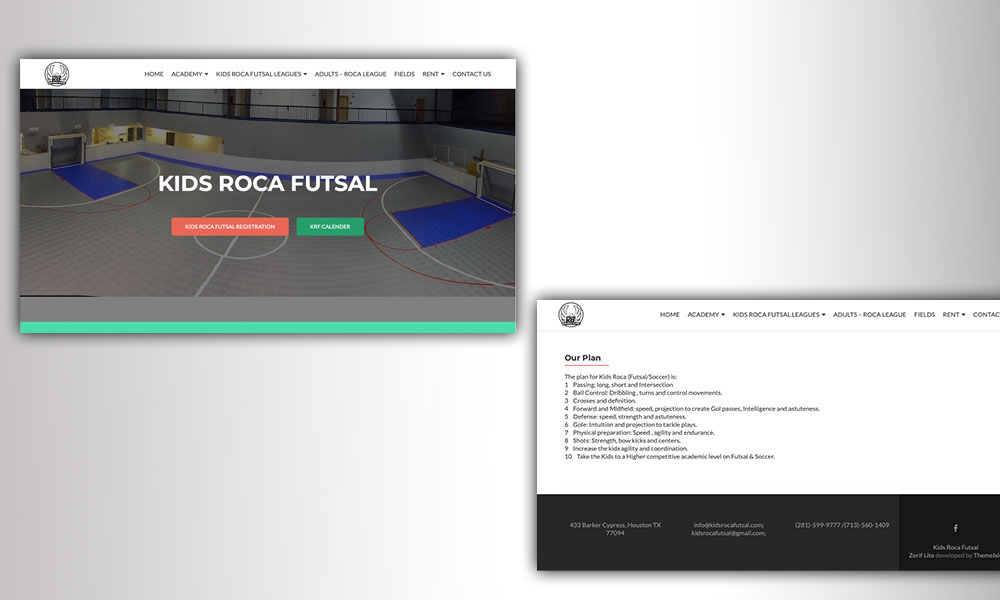
Task: Open ADULTS – ROCA LEAGUE in hero page nav
Action: [x=350, y=74]
